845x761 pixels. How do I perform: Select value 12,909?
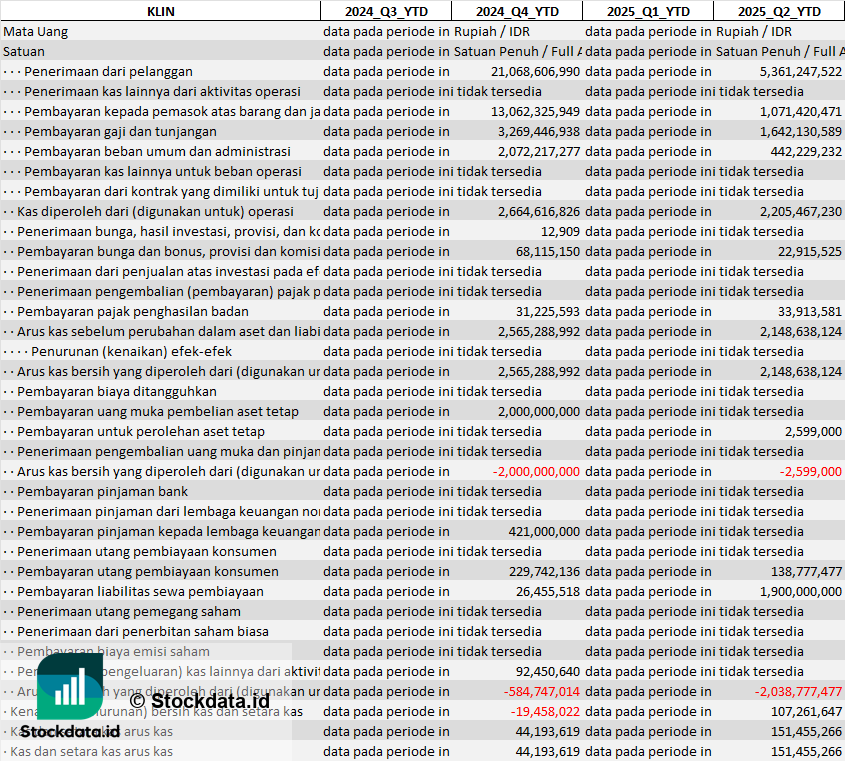(560, 231)
